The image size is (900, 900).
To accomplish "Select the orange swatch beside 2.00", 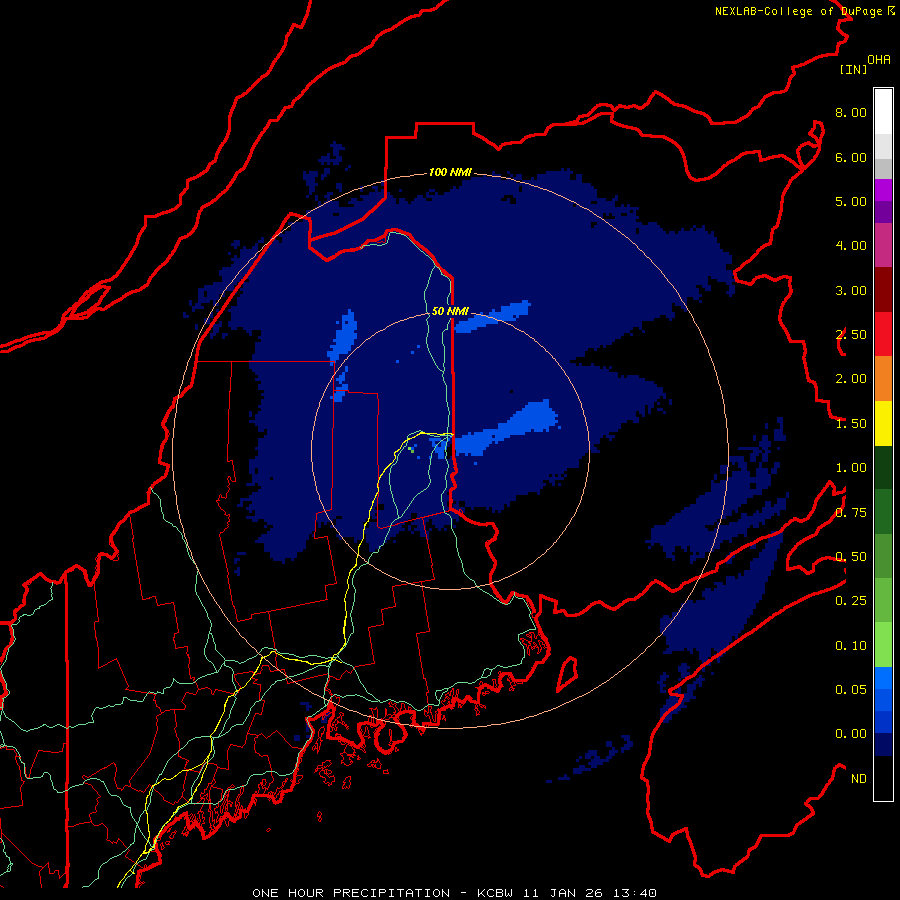I will click(883, 379).
